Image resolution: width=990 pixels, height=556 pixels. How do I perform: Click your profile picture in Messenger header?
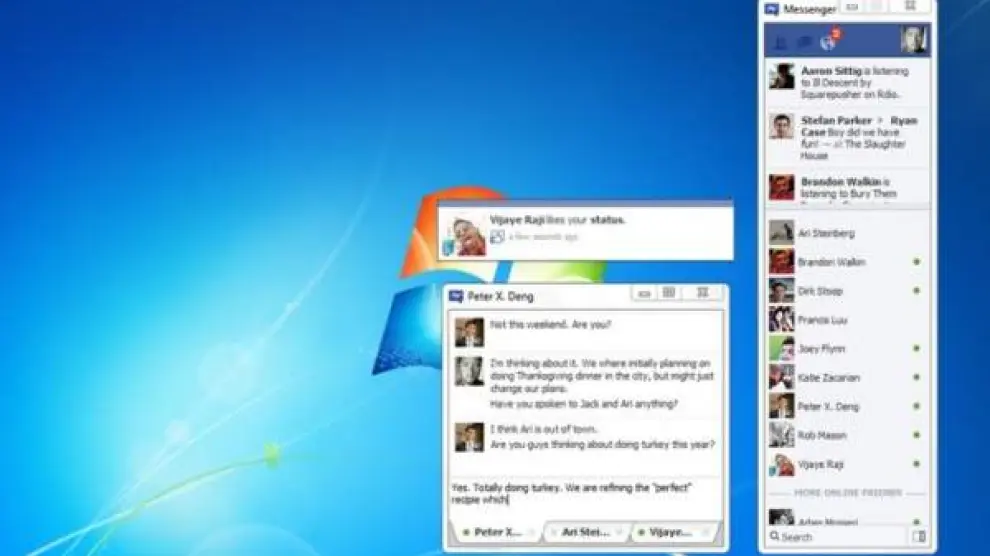point(913,39)
